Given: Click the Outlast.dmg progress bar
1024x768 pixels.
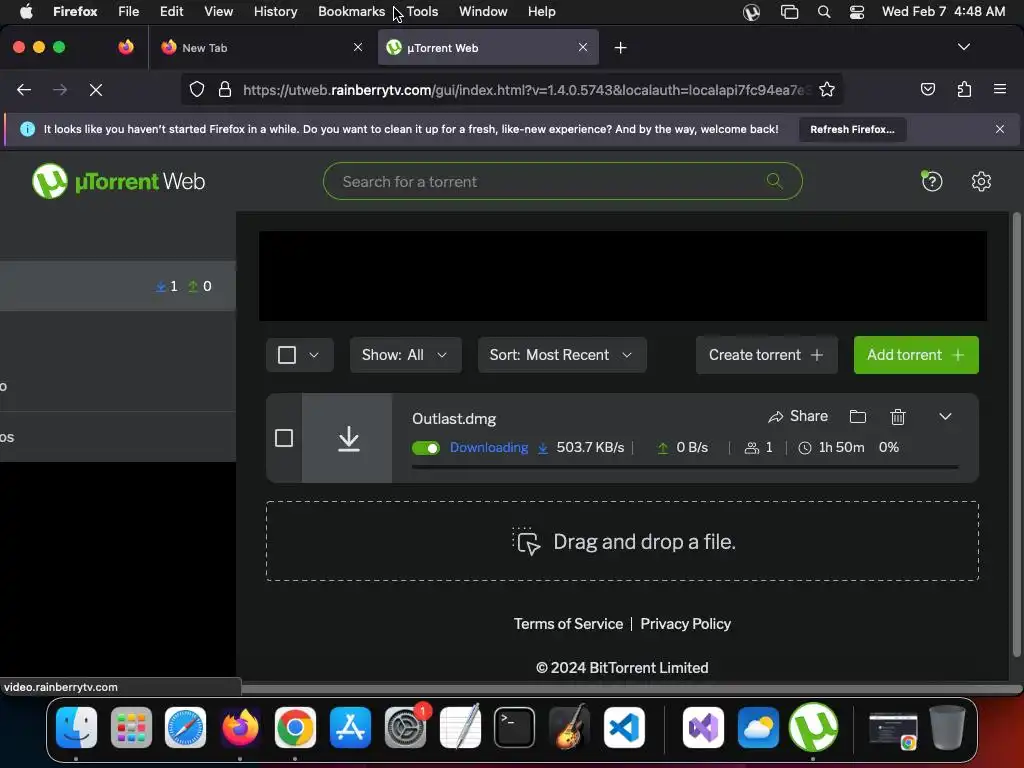Looking at the screenshot, I should (x=685, y=467).
